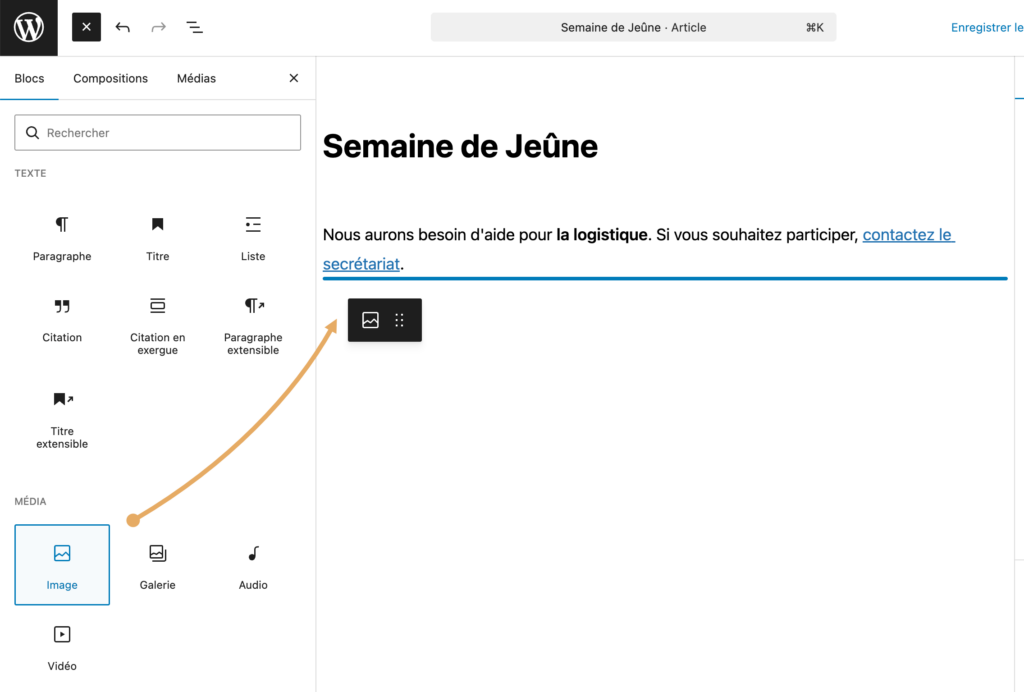Image resolution: width=1024 pixels, height=692 pixels.
Task: Switch to the Compositions tab
Action: [110, 78]
